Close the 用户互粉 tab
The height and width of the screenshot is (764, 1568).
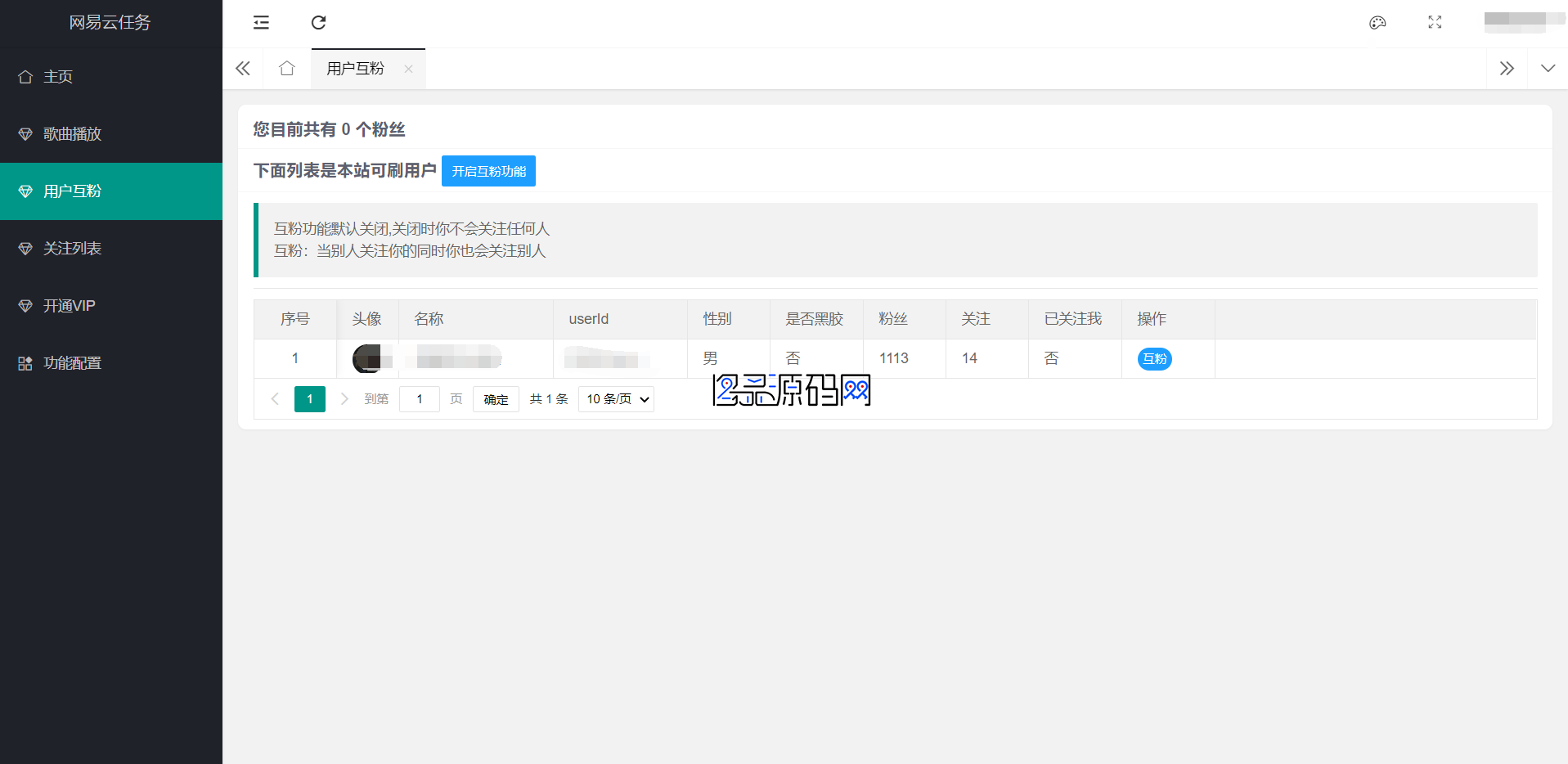point(408,69)
